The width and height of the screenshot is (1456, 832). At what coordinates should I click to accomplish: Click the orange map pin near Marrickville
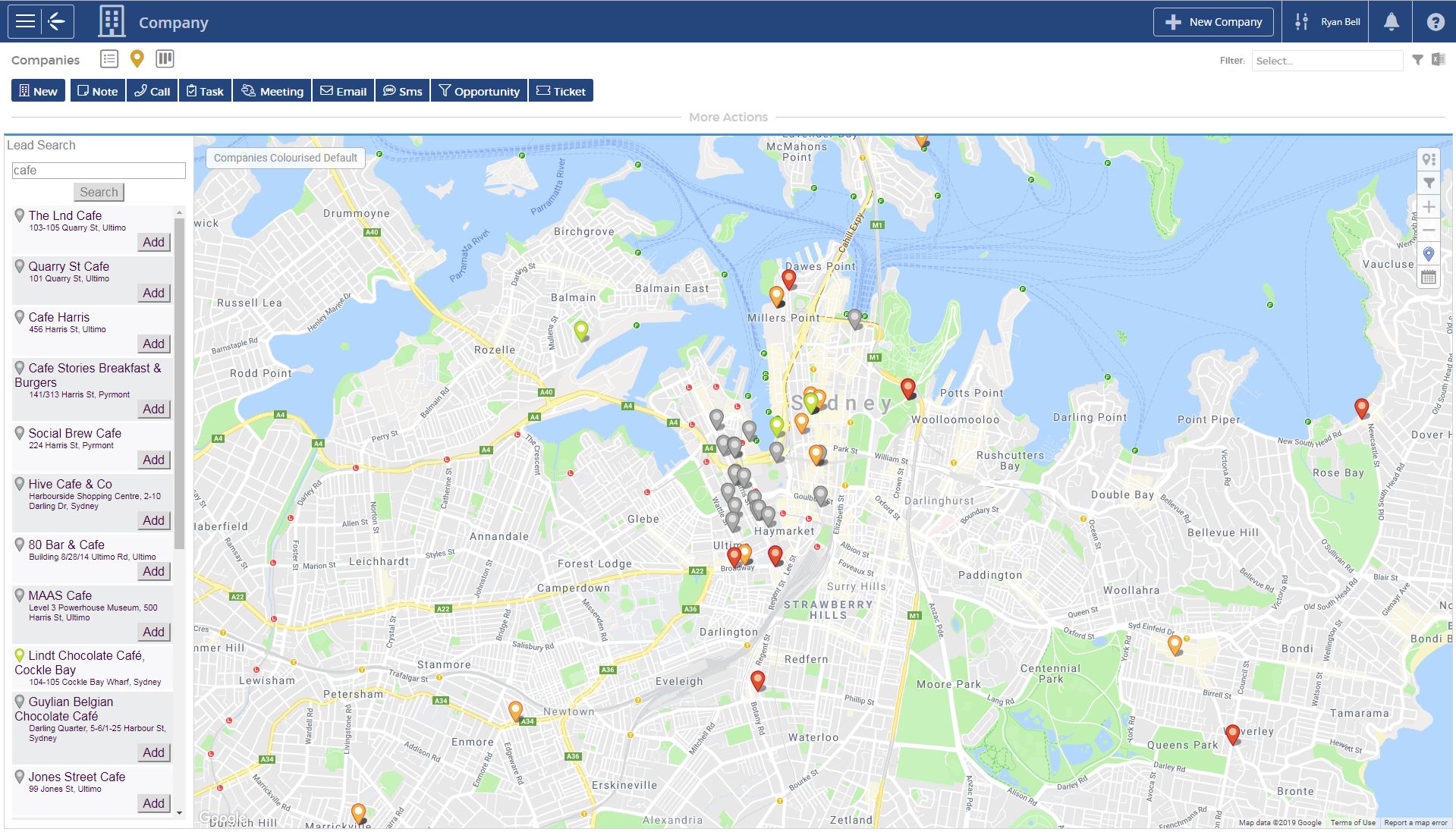click(358, 814)
